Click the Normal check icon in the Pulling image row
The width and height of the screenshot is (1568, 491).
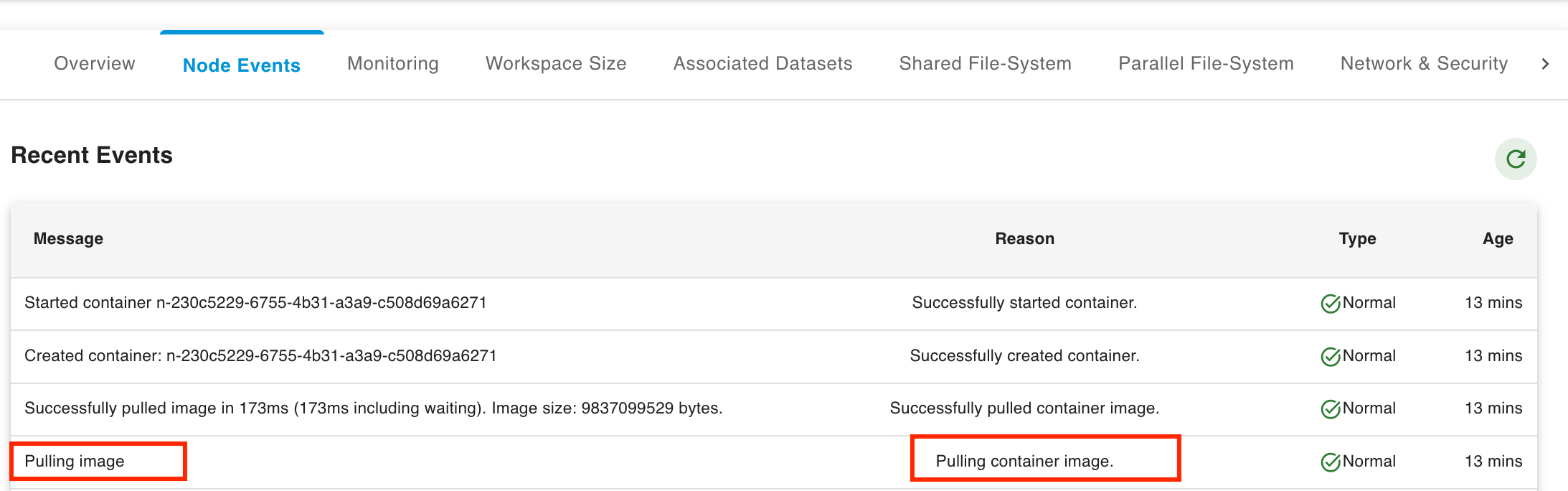1331,462
